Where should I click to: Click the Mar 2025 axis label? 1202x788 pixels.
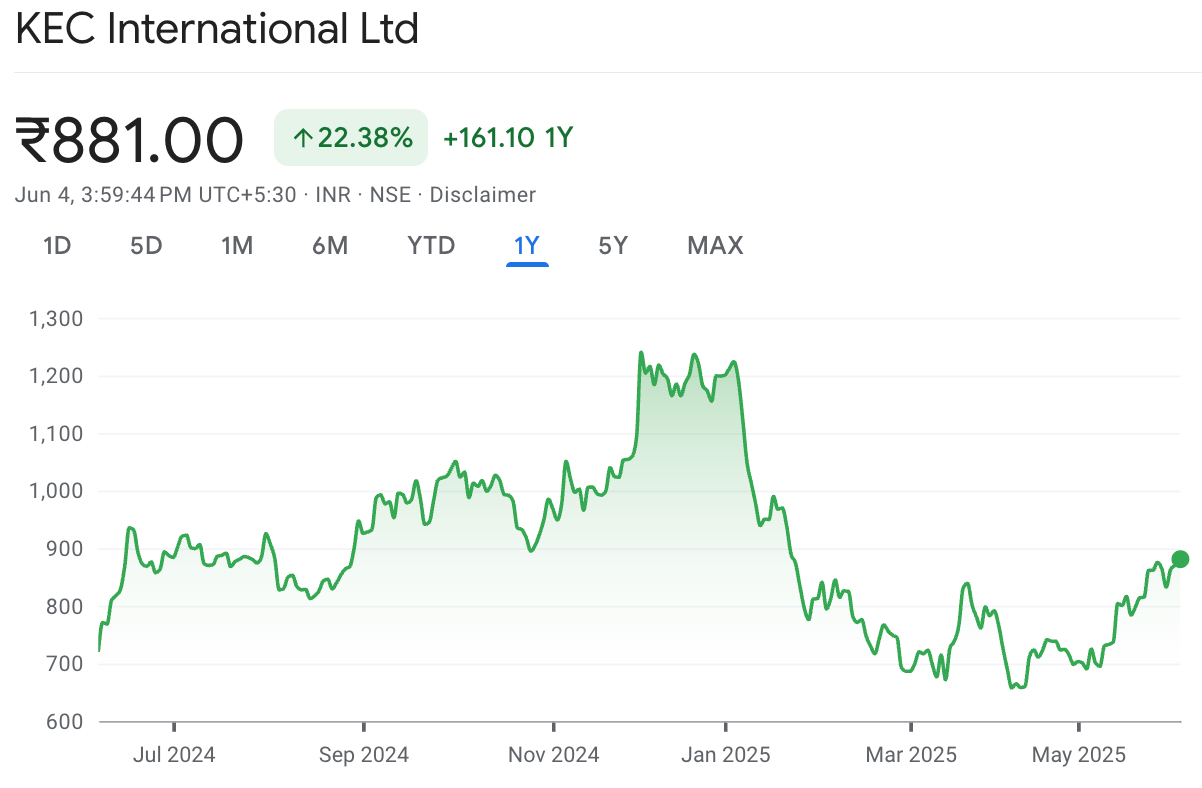click(x=911, y=755)
